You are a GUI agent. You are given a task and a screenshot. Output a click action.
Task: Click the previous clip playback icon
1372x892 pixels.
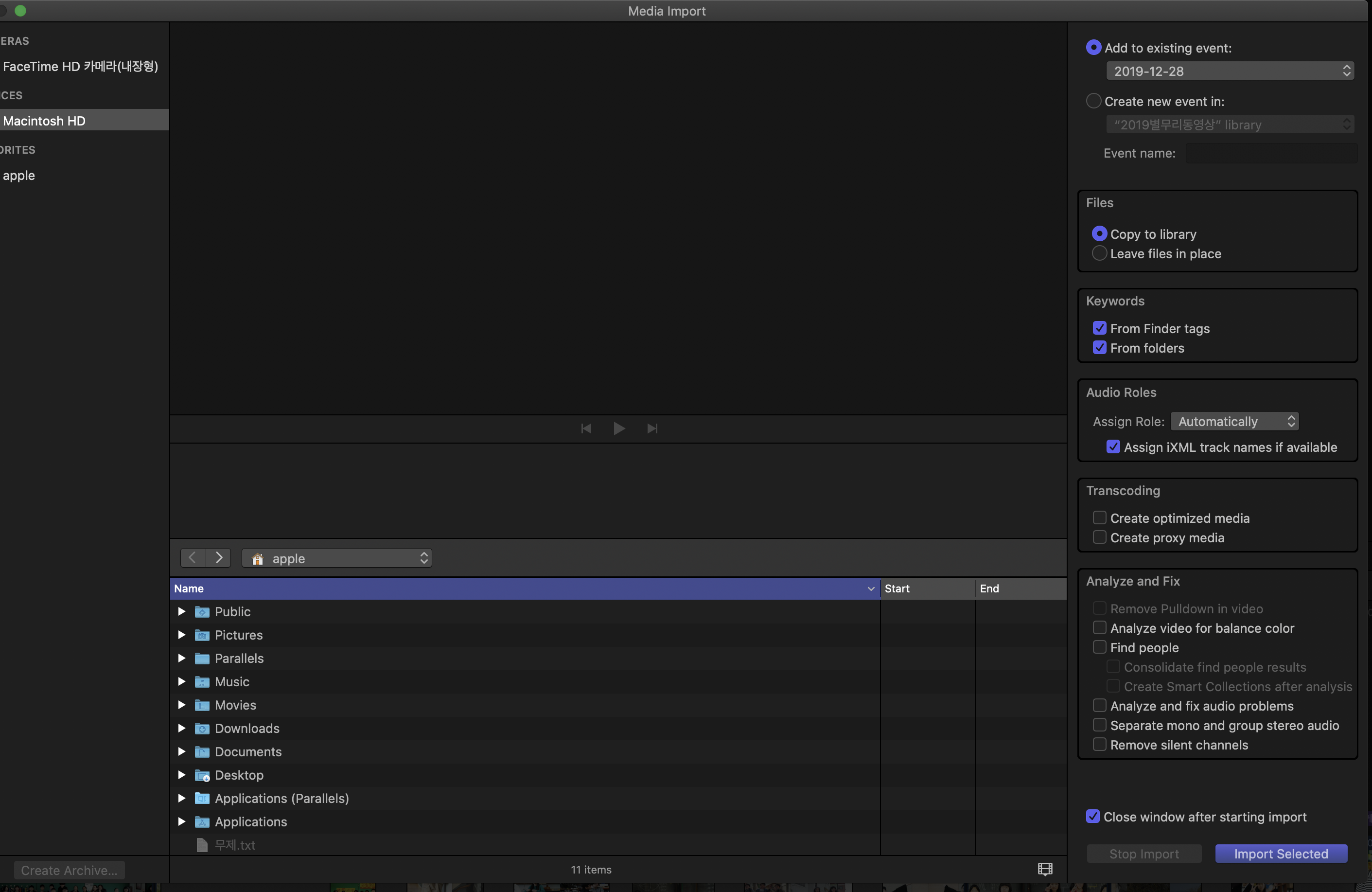pyautogui.click(x=586, y=428)
